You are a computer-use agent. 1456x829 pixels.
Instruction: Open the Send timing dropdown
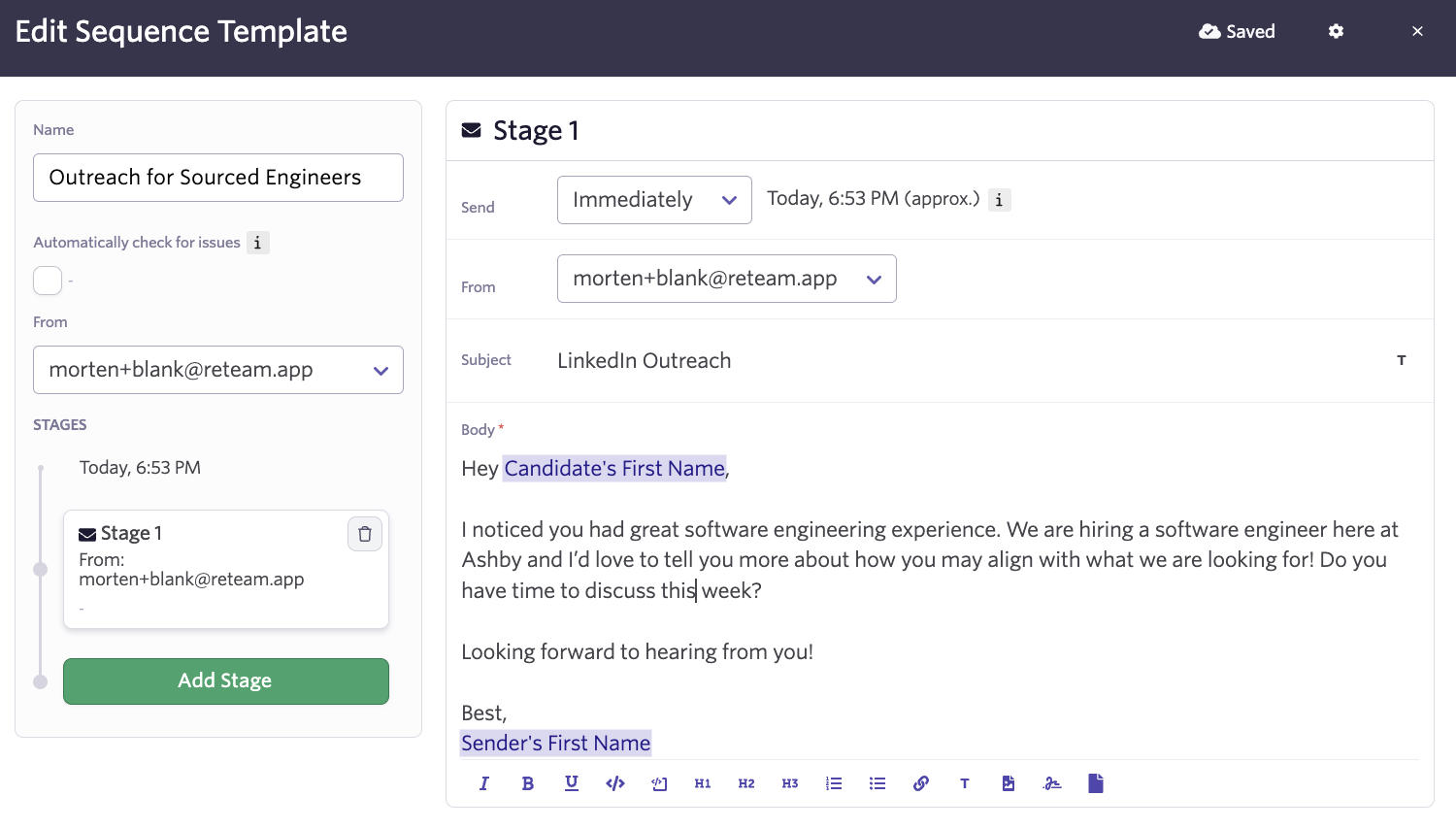coord(654,200)
